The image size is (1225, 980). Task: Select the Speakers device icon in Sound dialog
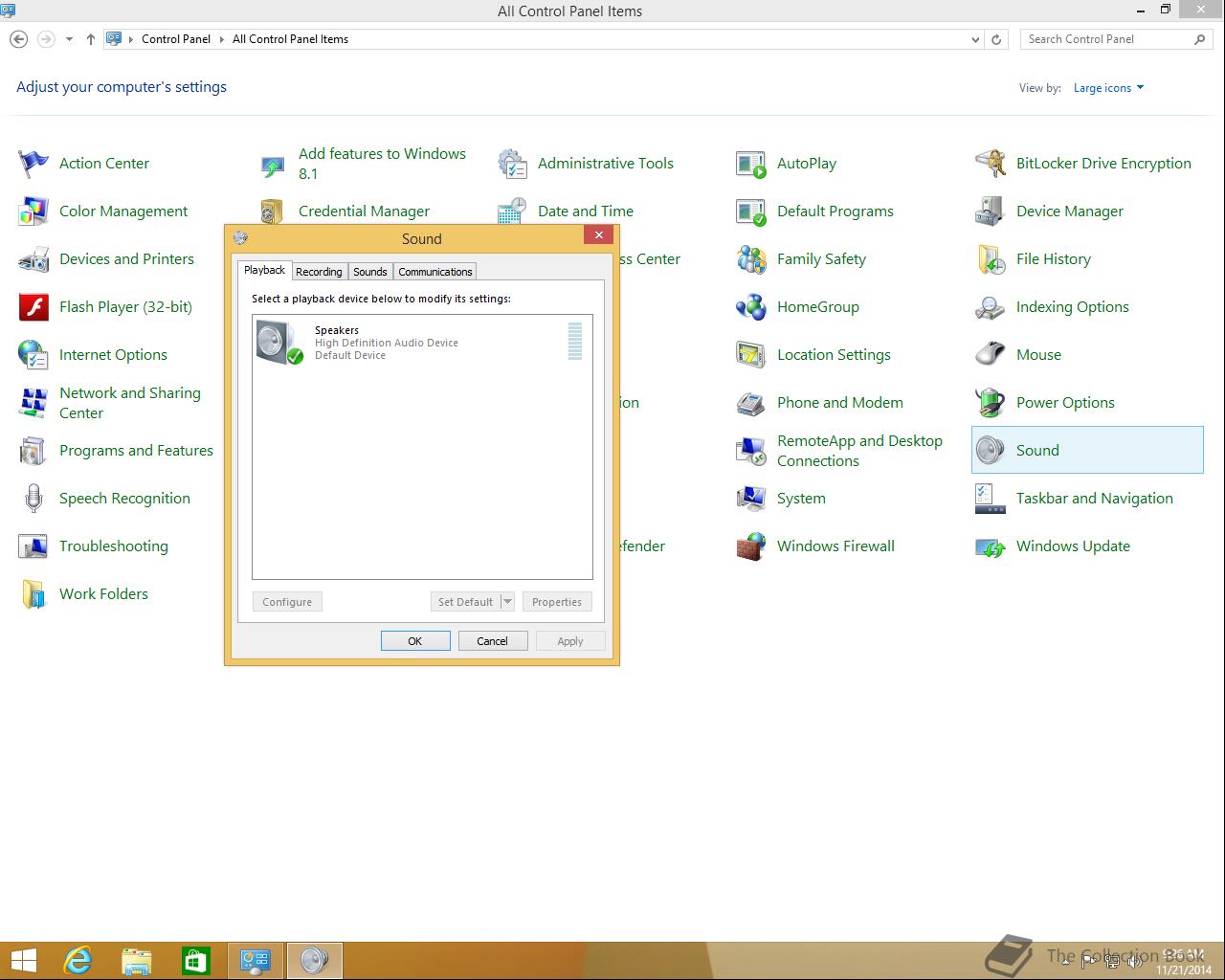[279, 342]
